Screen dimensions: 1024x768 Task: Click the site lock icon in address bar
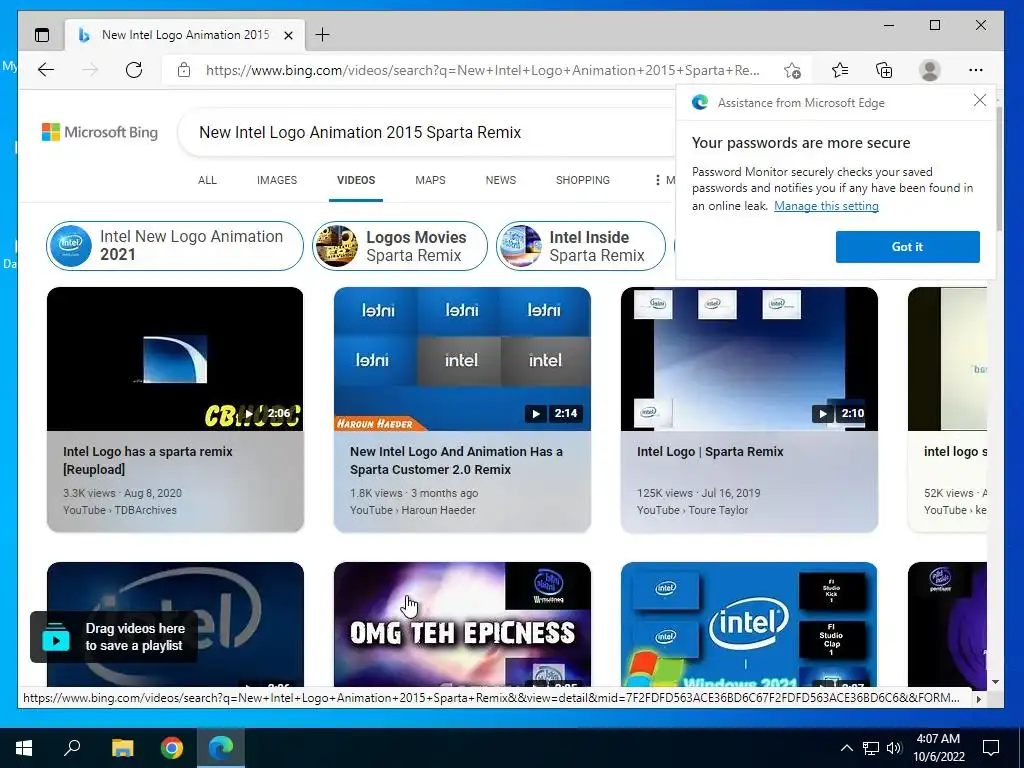click(x=184, y=70)
